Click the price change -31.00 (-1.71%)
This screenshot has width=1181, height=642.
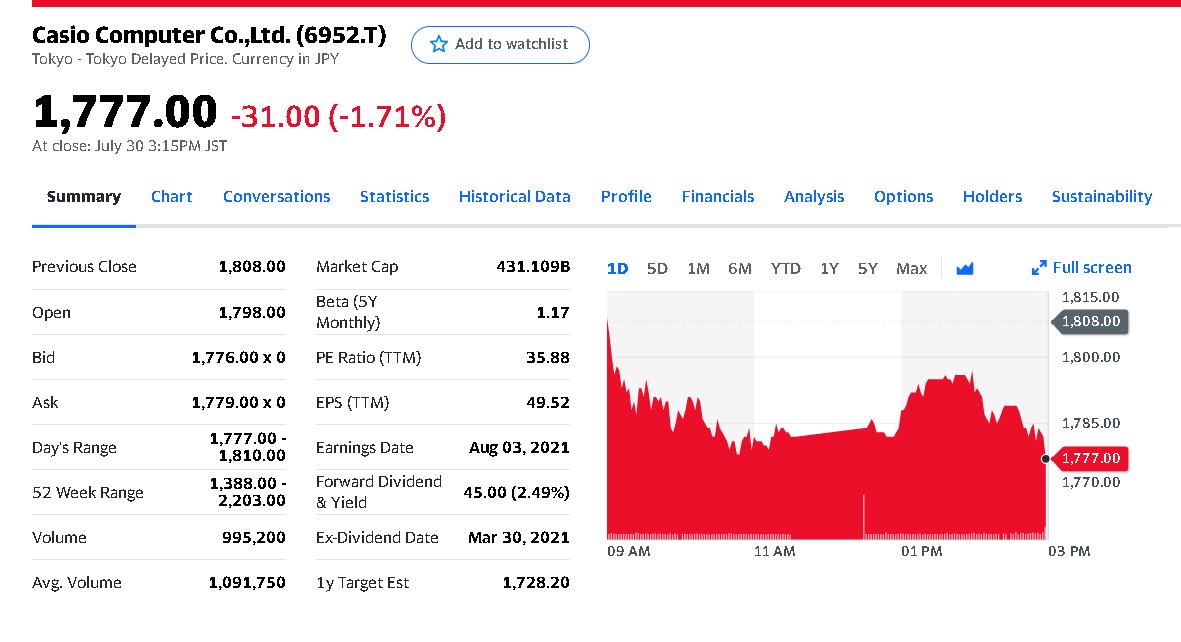338,117
